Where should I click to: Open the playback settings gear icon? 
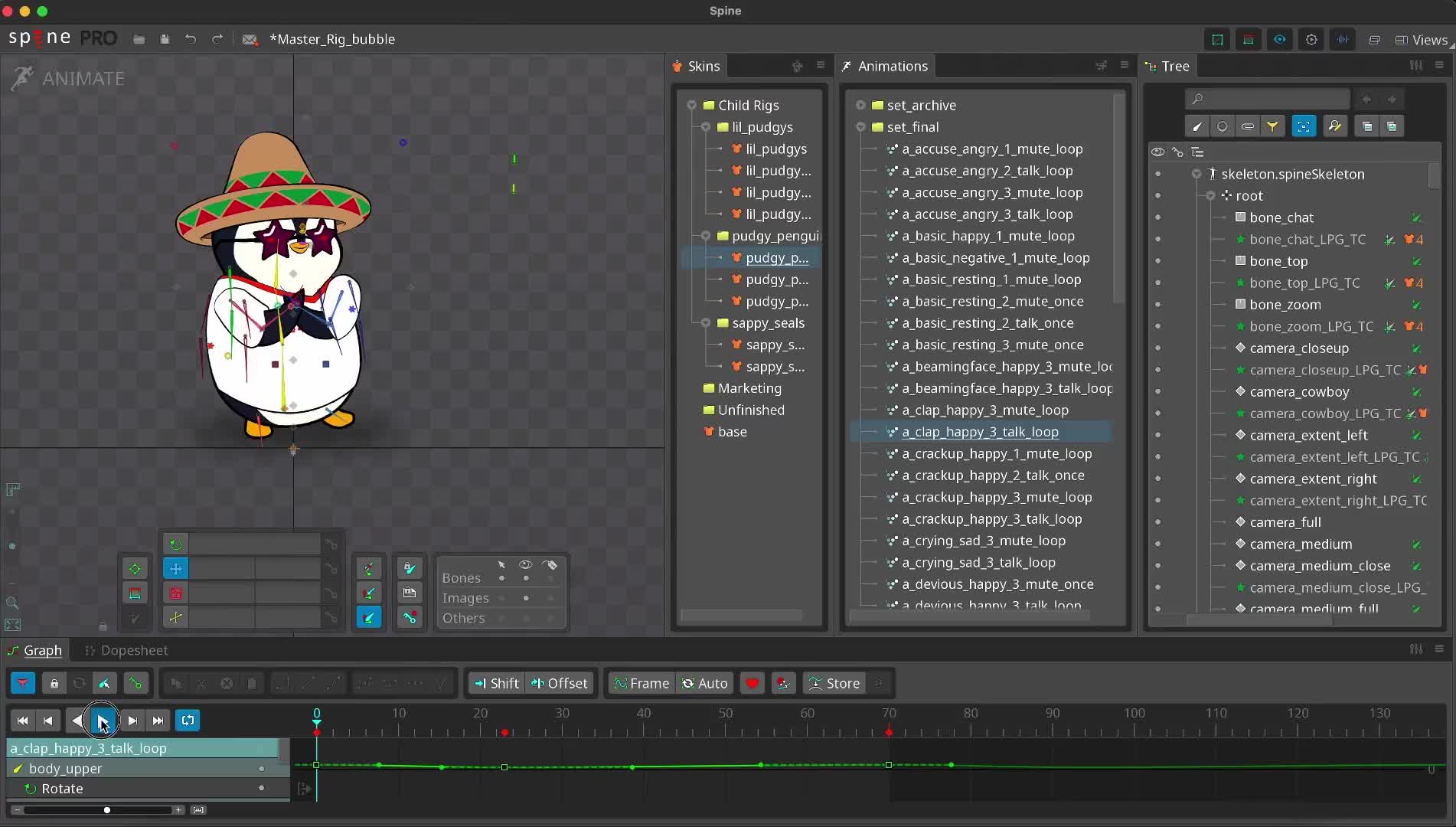(1311, 40)
